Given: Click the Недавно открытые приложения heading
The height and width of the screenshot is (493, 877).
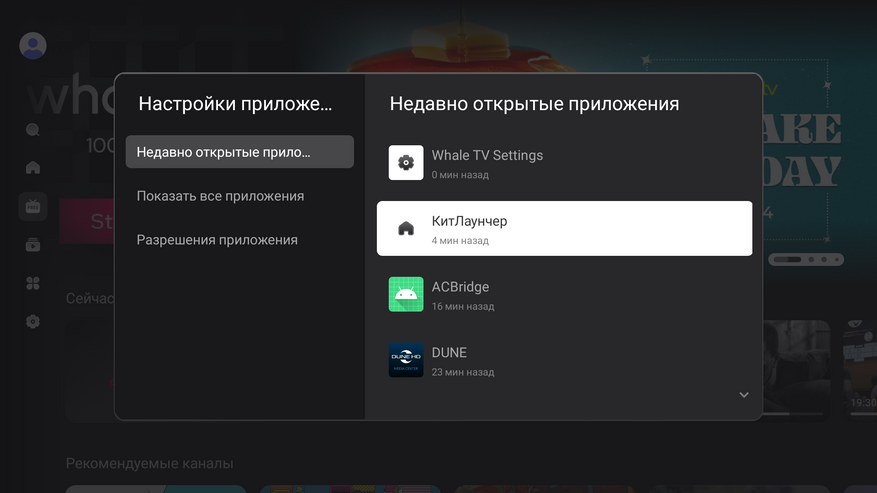Looking at the screenshot, I should pos(534,104).
